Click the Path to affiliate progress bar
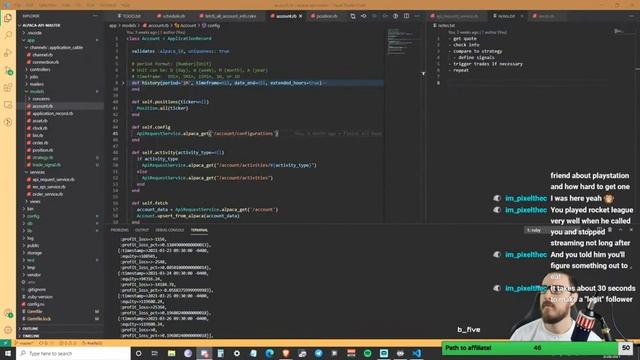The width and height of the screenshot is (640, 360). 531,348
